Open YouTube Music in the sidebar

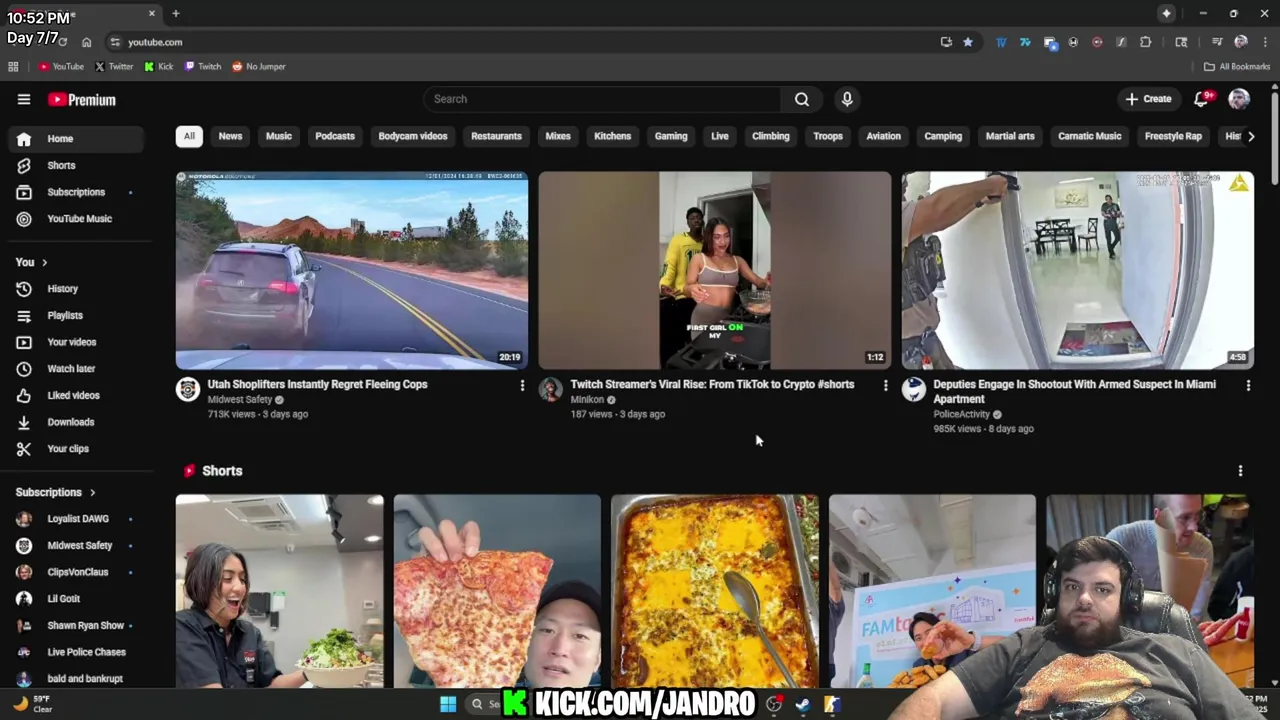click(x=76, y=219)
